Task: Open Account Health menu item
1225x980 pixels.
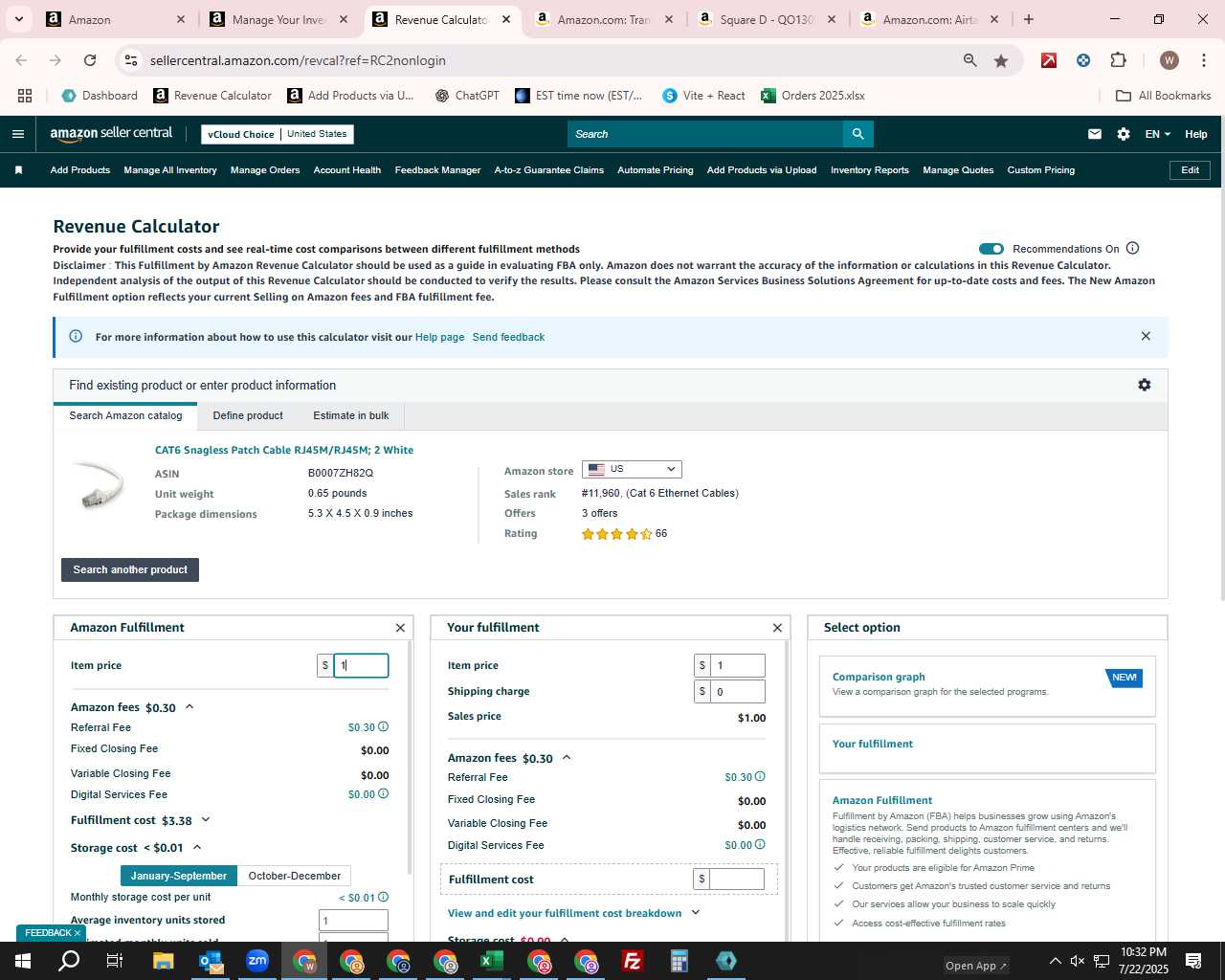Action: click(x=347, y=170)
